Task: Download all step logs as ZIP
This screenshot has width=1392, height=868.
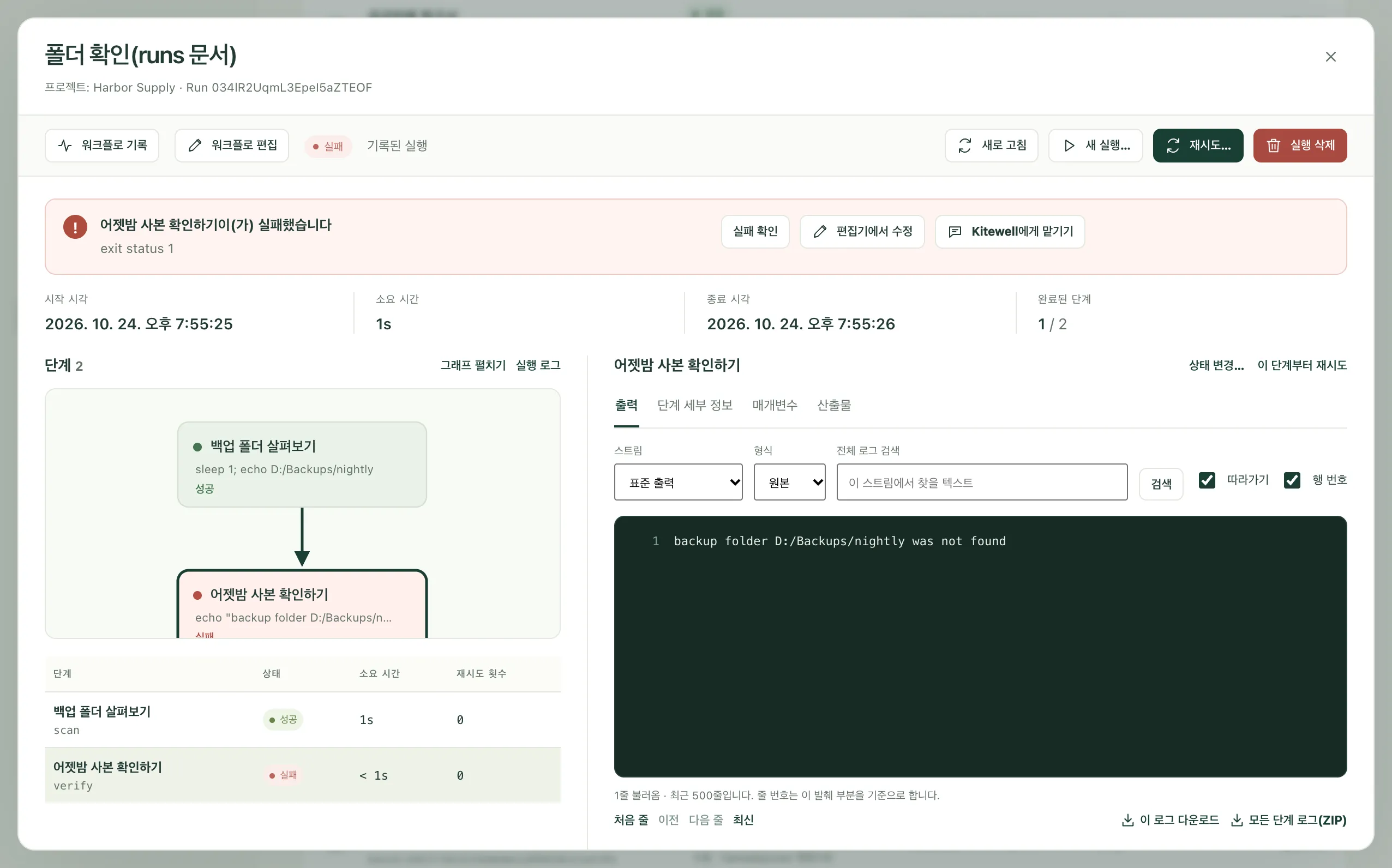Action: click(1288, 820)
